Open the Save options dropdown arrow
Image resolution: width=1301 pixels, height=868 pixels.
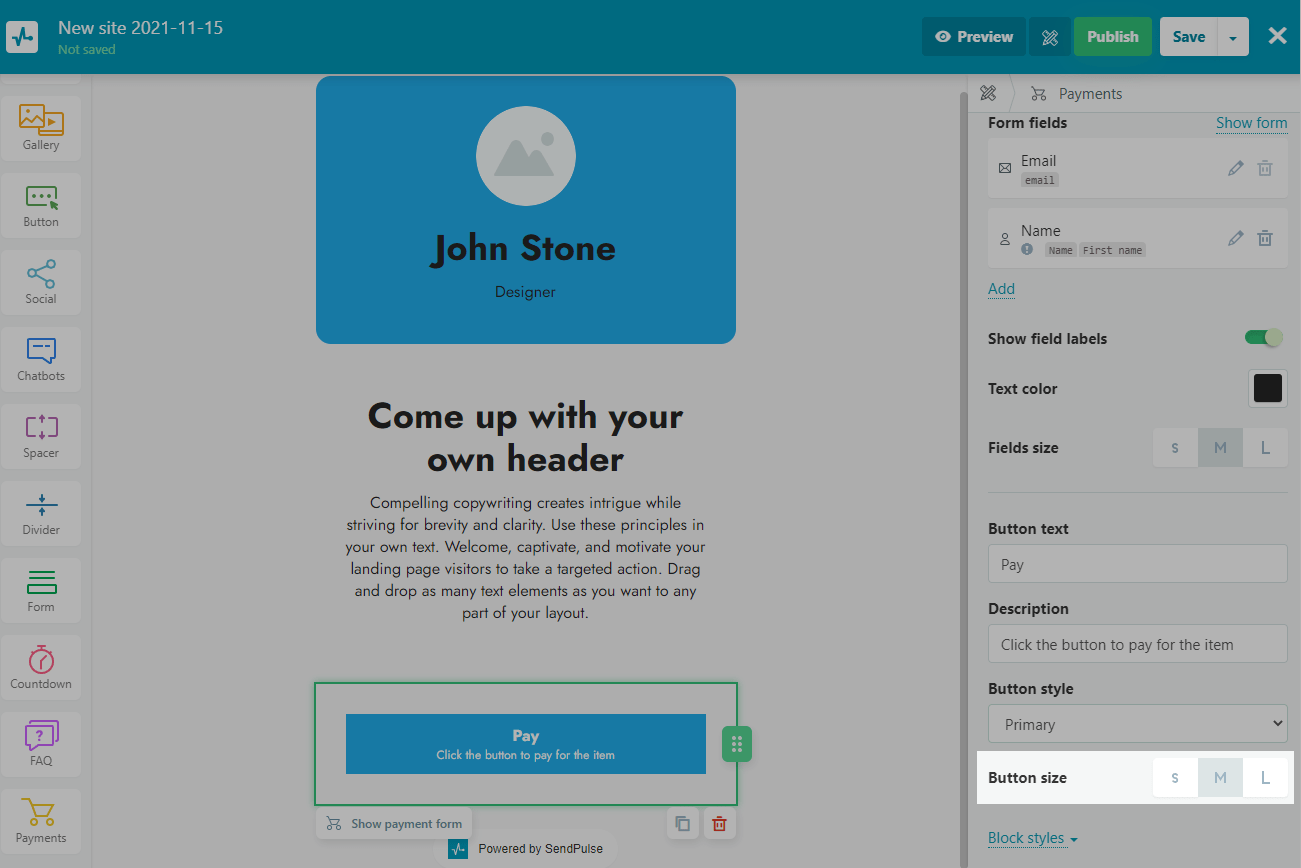(1233, 37)
